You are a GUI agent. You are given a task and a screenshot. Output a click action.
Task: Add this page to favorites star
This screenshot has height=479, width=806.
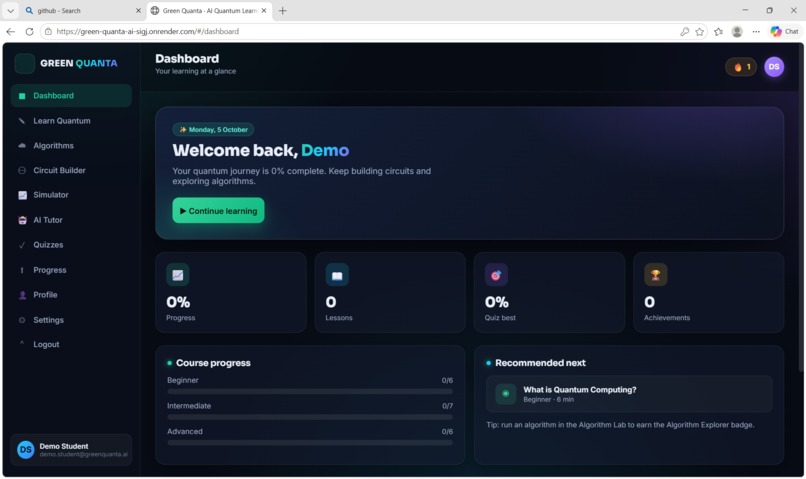(700, 31)
